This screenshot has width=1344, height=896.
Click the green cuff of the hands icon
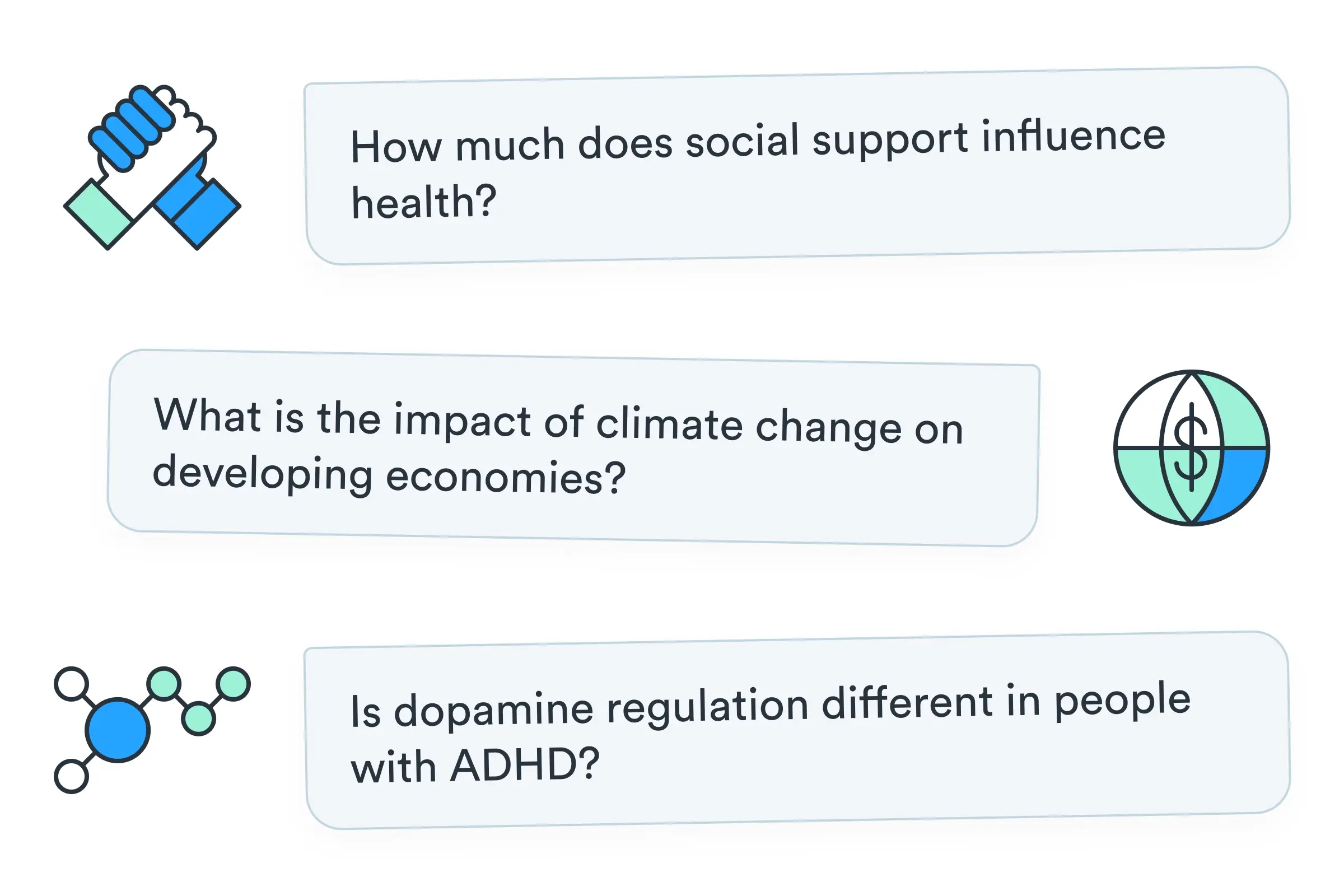[99, 214]
